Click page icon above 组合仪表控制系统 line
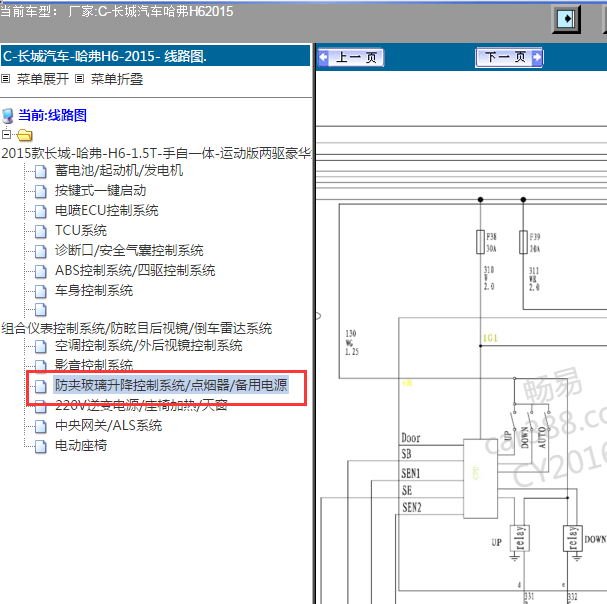This screenshot has height=604, width=607. [41, 310]
